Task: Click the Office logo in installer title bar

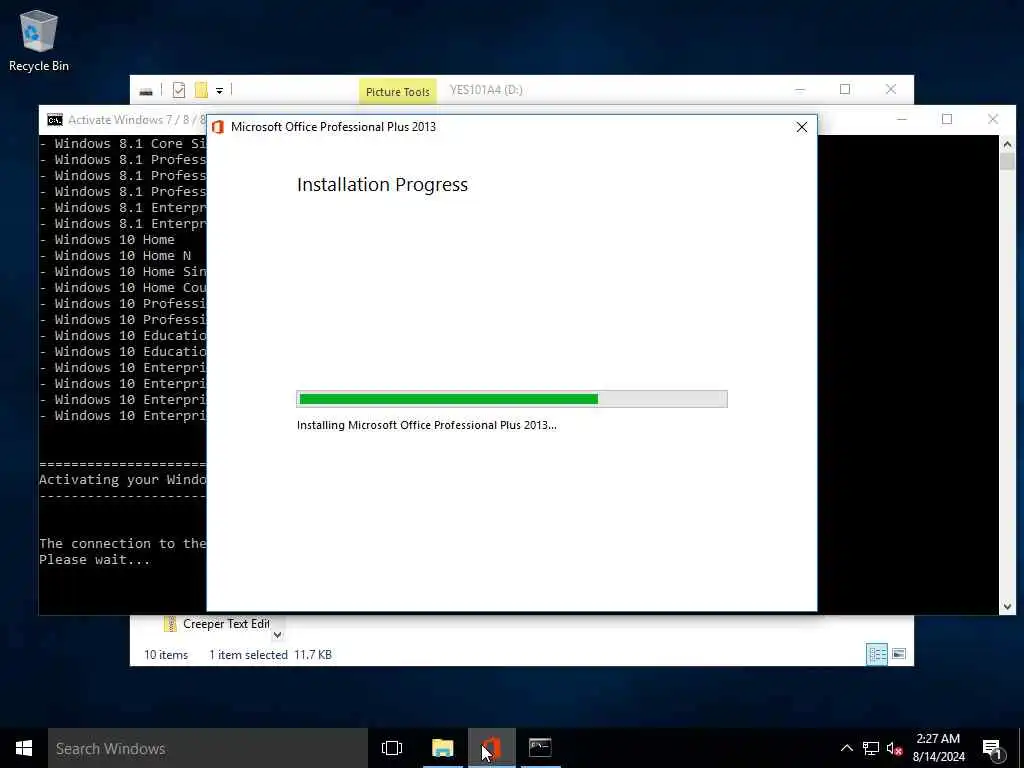Action: [218, 127]
